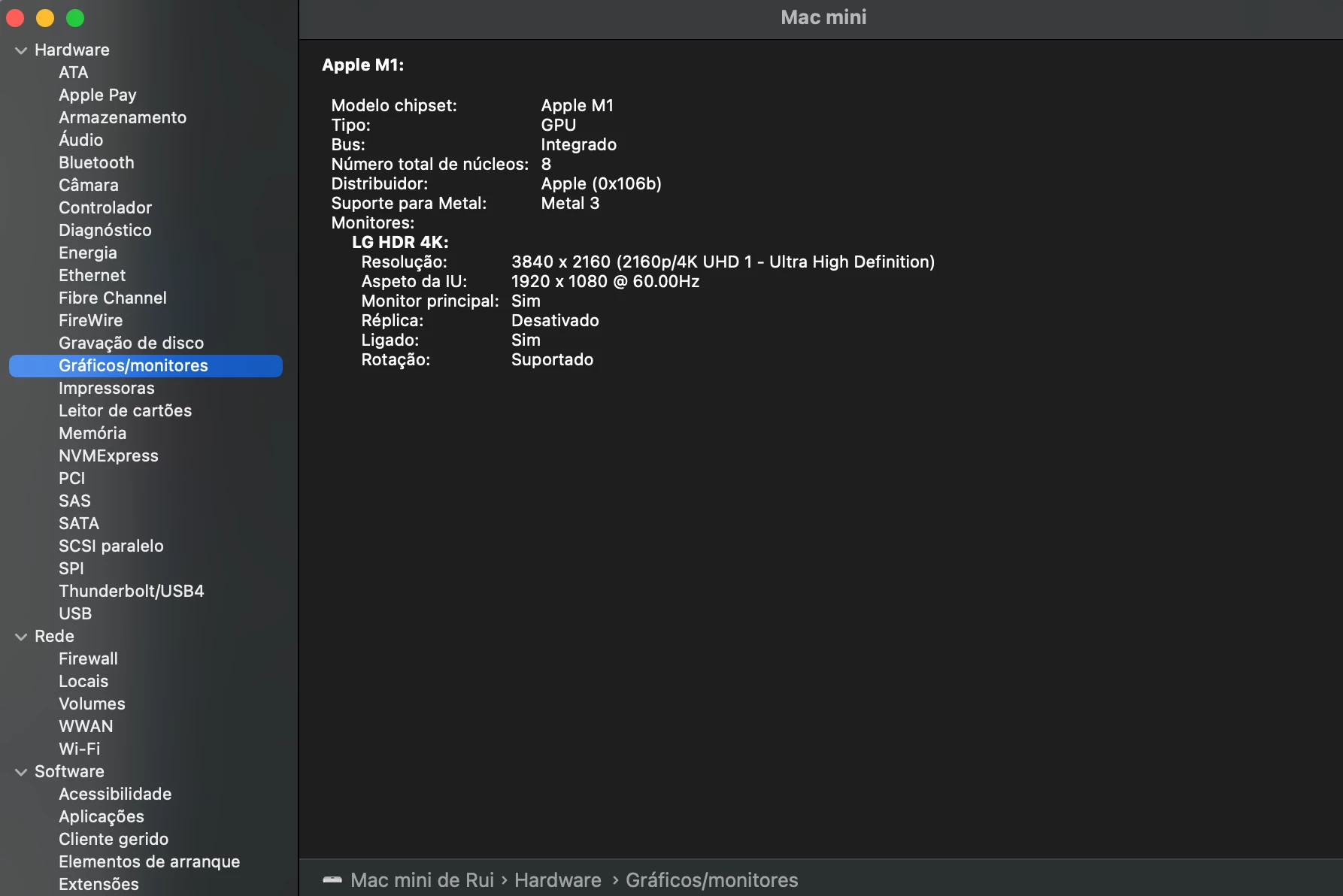Select Câmara in the hardware list

[x=89, y=185]
